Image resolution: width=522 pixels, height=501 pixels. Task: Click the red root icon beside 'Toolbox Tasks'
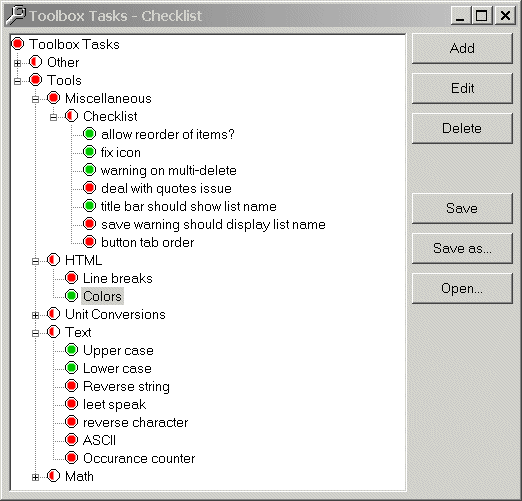click(x=18, y=44)
